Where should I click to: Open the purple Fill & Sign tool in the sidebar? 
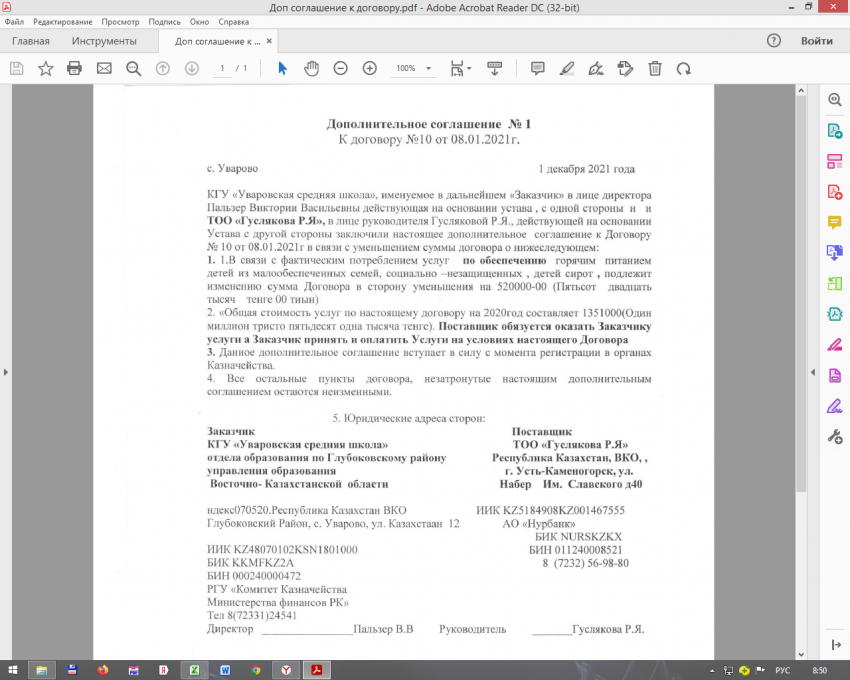[x=834, y=406]
